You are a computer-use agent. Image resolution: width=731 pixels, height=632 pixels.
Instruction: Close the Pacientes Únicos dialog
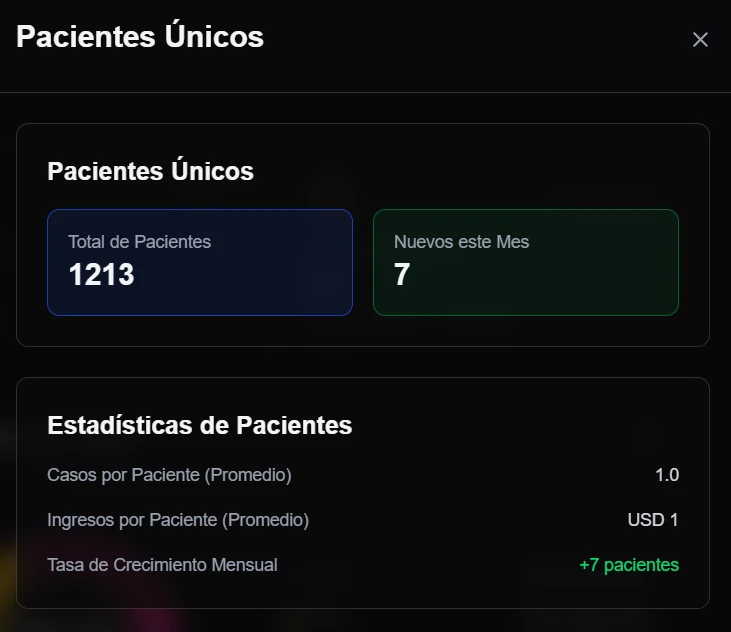[x=700, y=39]
